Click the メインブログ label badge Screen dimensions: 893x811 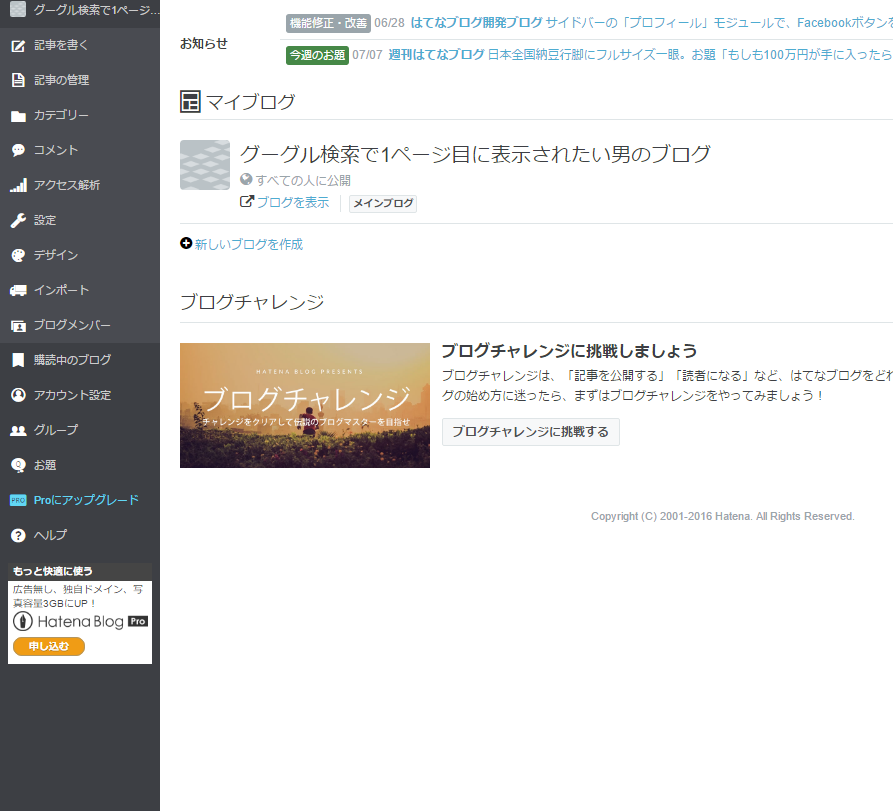point(383,203)
